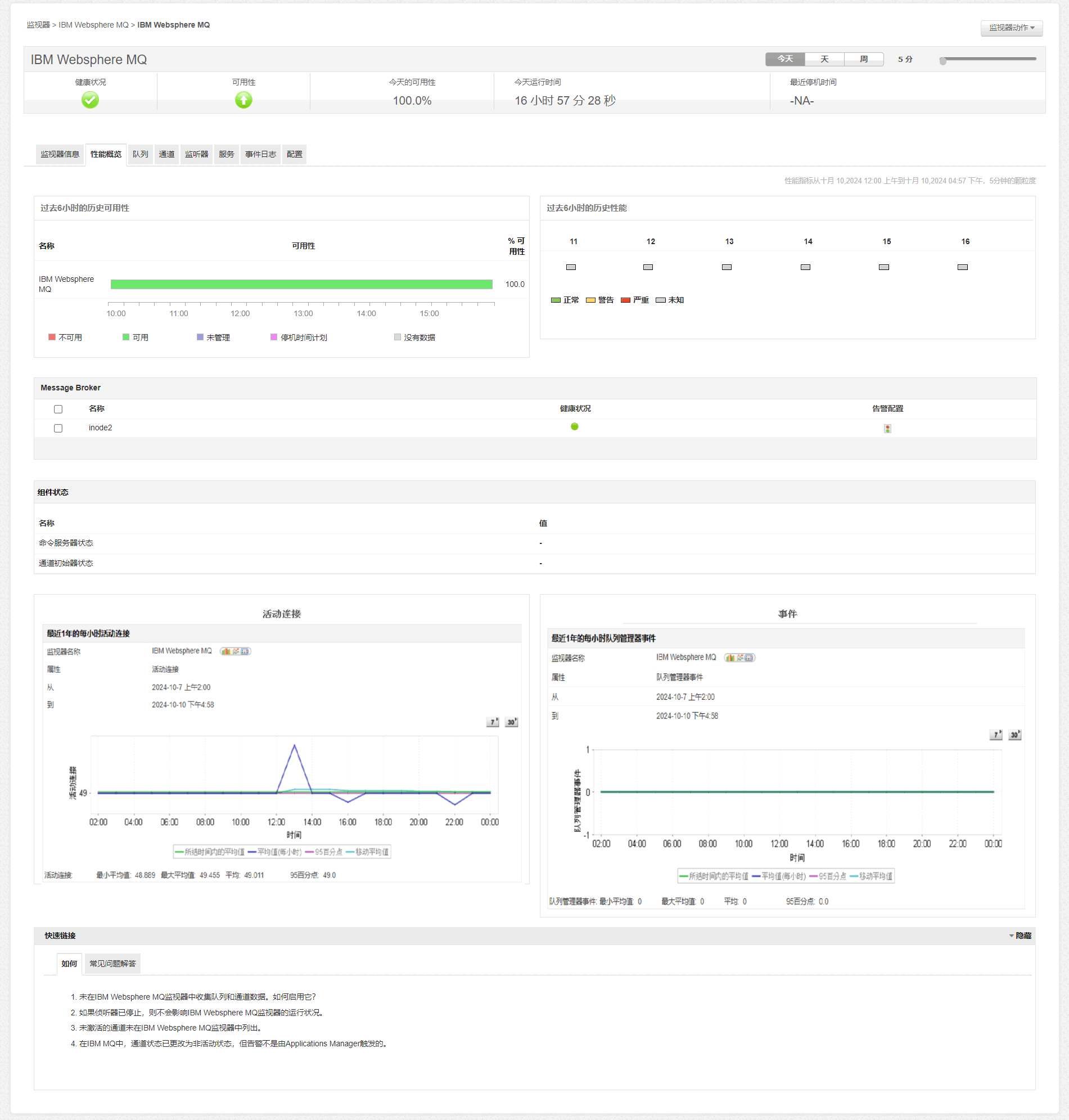The height and width of the screenshot is (1120, 1069).
Task: Click the status box under hour 11
Action: [x=571, y=267]
